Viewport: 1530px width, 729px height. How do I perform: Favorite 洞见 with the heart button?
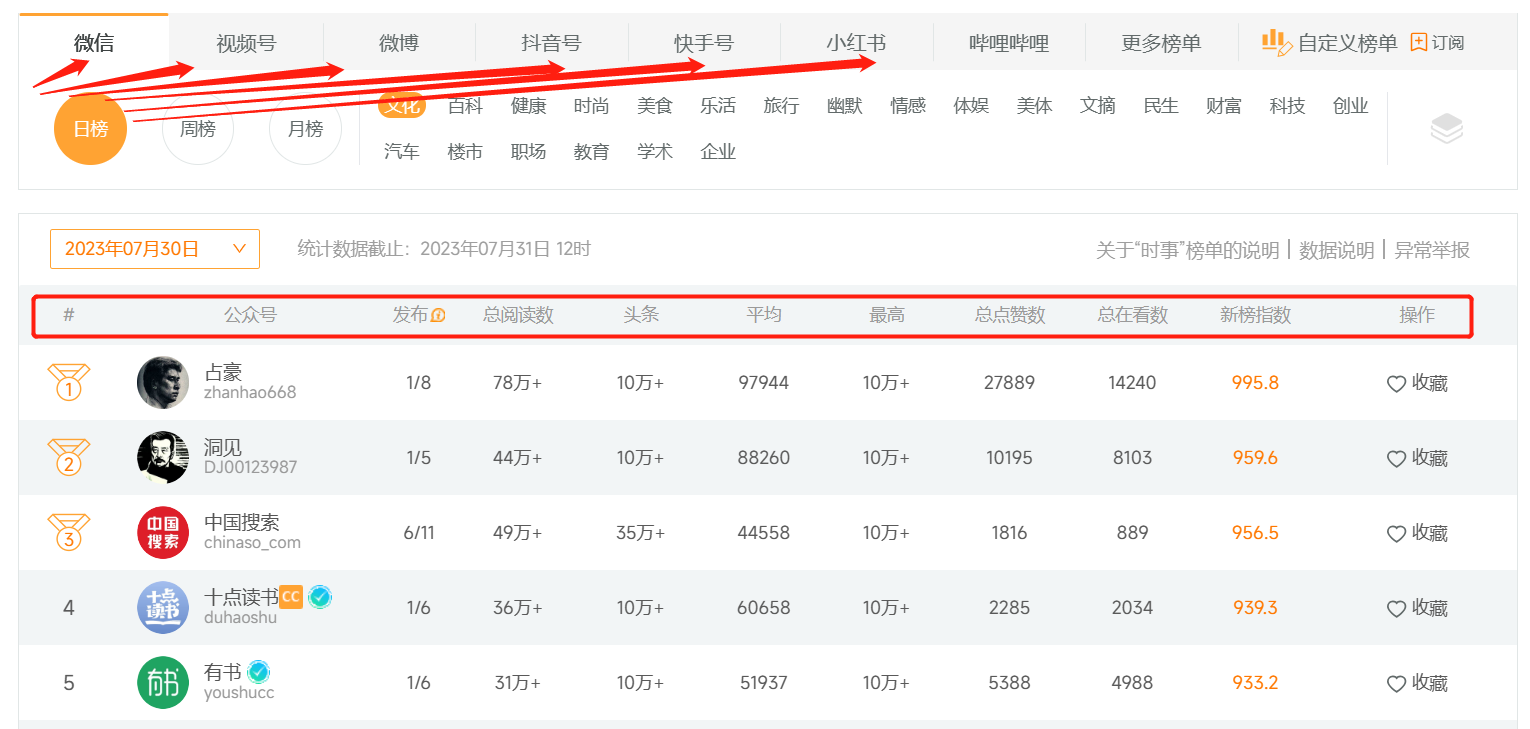click(1396, 459)
